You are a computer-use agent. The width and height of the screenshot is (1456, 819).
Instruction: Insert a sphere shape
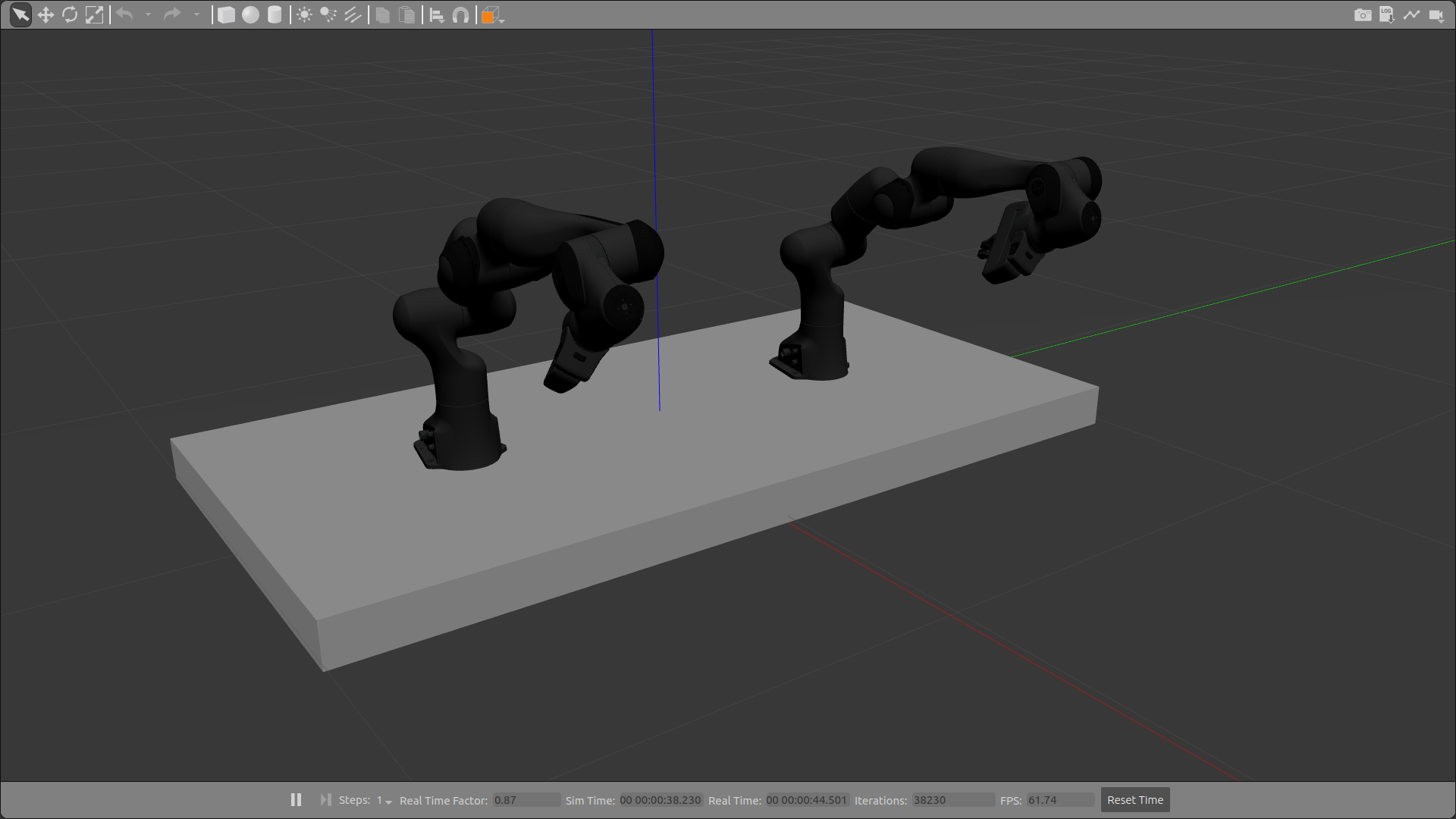tap(250, 14)
